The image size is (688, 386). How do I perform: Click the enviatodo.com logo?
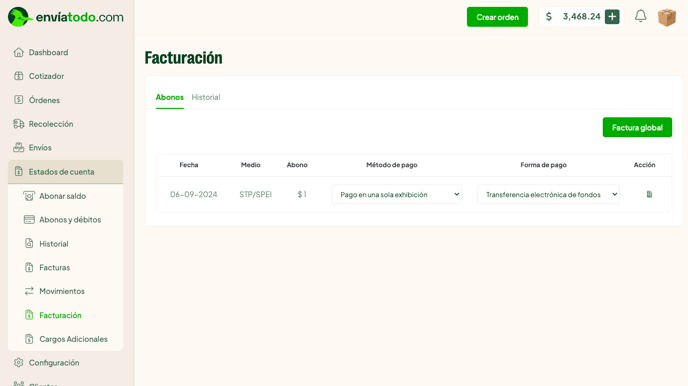pyautogui.click(x=66, y=17)
